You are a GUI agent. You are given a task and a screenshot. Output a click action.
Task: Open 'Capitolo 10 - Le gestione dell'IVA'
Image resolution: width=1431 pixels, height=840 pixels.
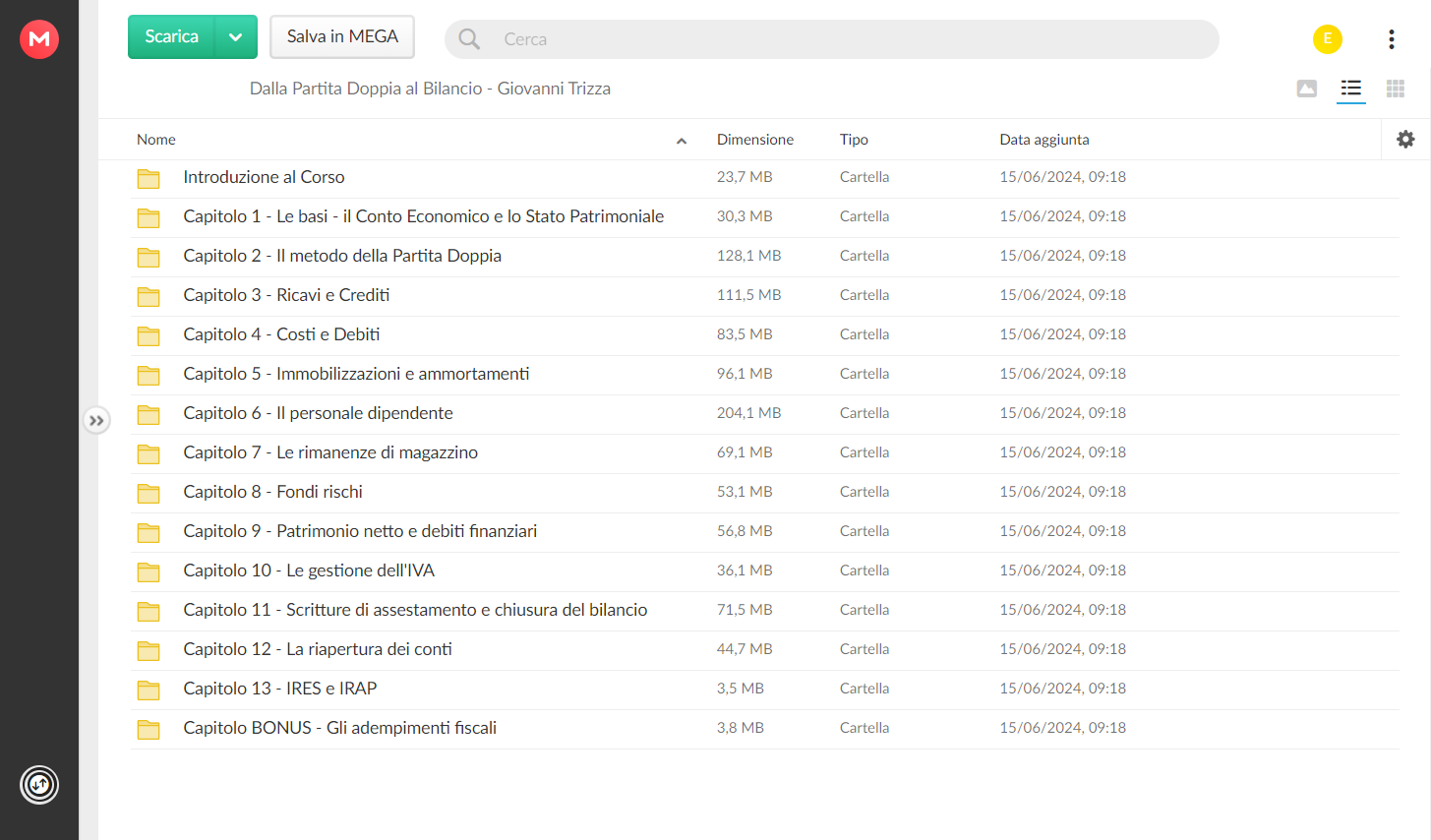pyautogui.click(x=309, y=570)
